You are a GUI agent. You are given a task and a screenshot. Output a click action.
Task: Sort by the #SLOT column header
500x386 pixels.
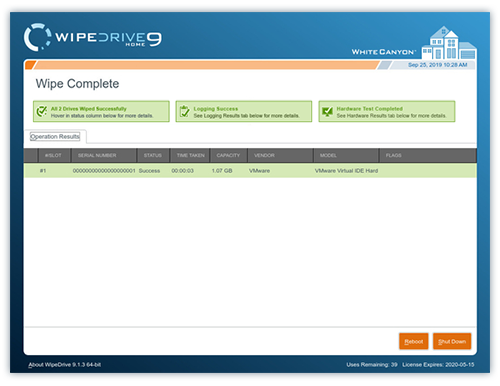click(x=54, y=155)
